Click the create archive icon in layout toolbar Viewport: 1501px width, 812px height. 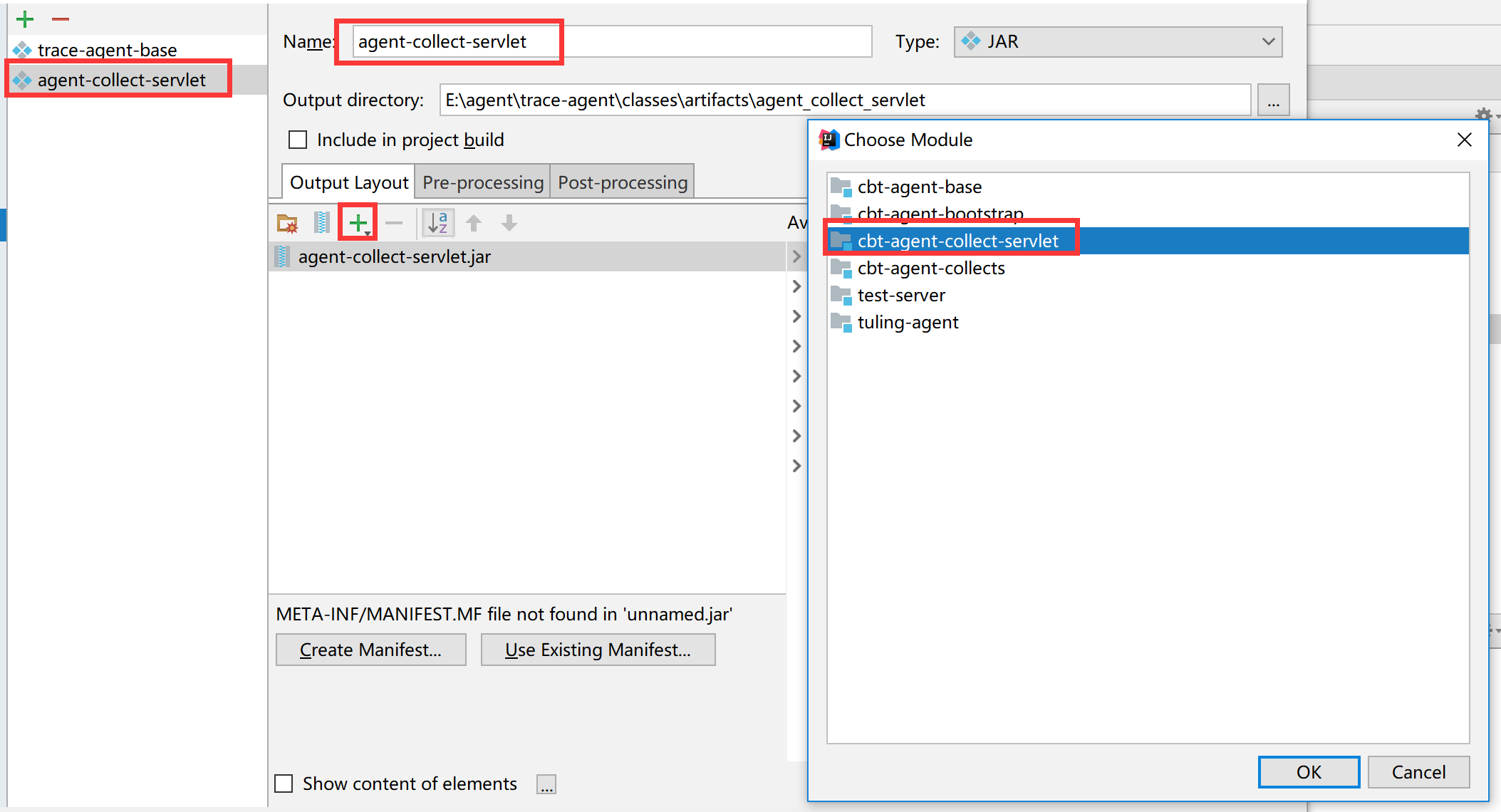[x=321, y=223]
